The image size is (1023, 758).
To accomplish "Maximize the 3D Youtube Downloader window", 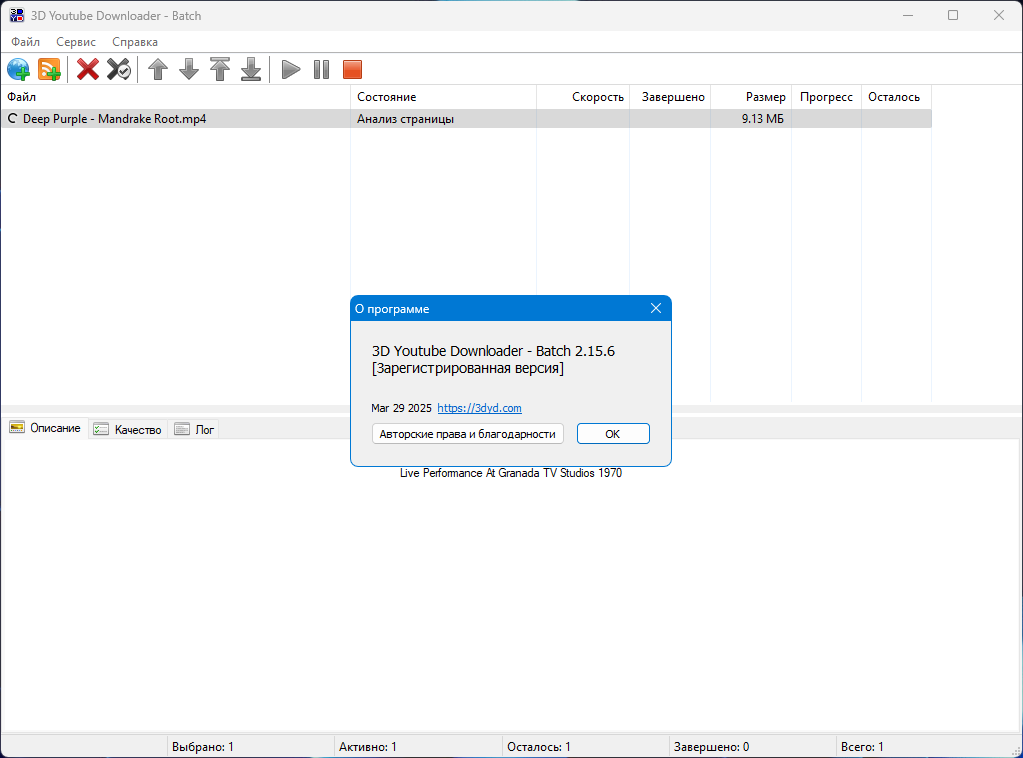I will click(953, 15).
